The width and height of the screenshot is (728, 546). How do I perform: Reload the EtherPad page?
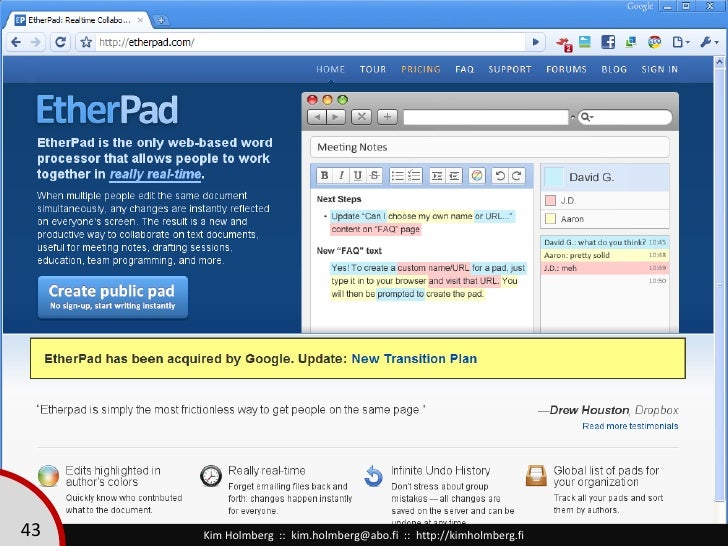tap(60, 42)
